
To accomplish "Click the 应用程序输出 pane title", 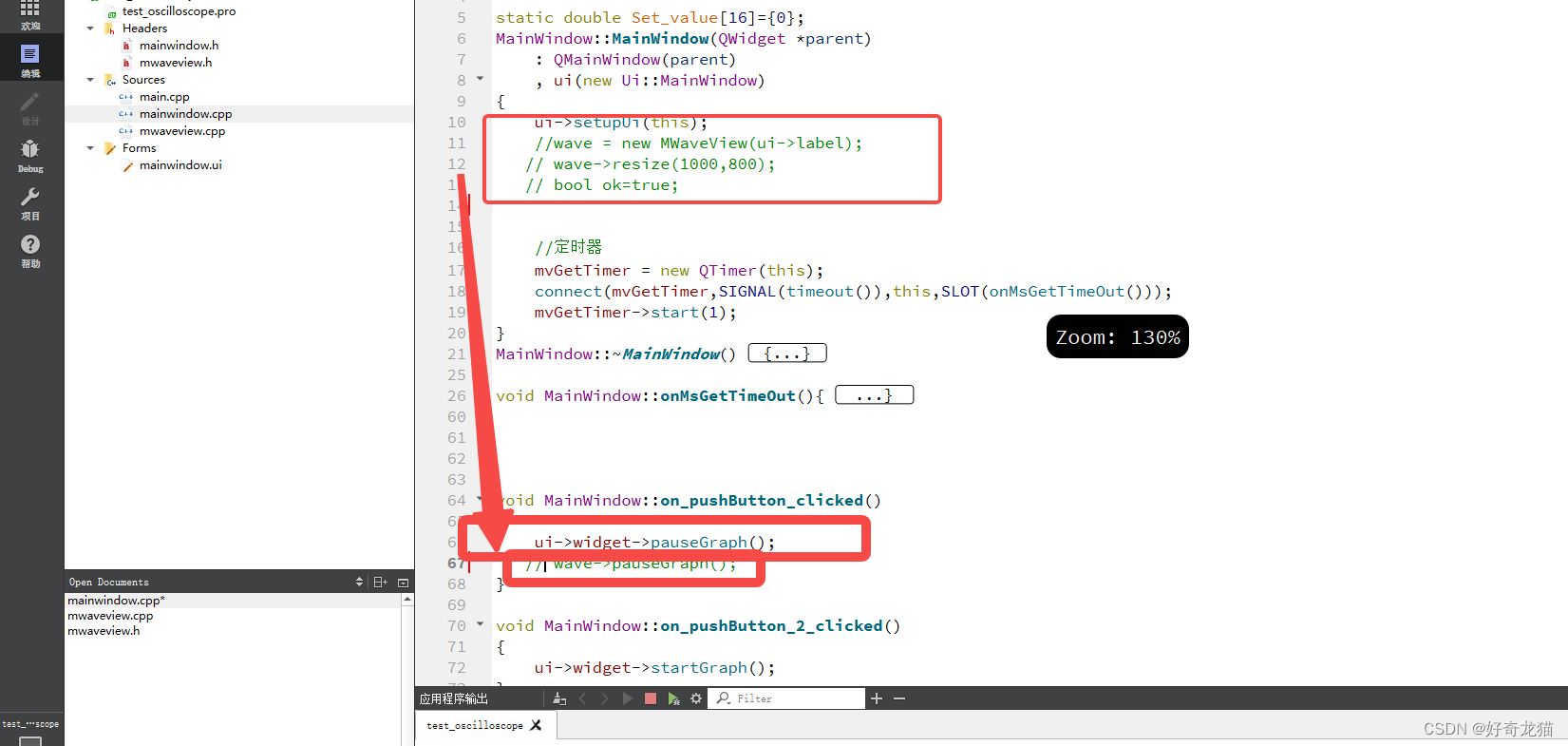I will pos(454,698).
